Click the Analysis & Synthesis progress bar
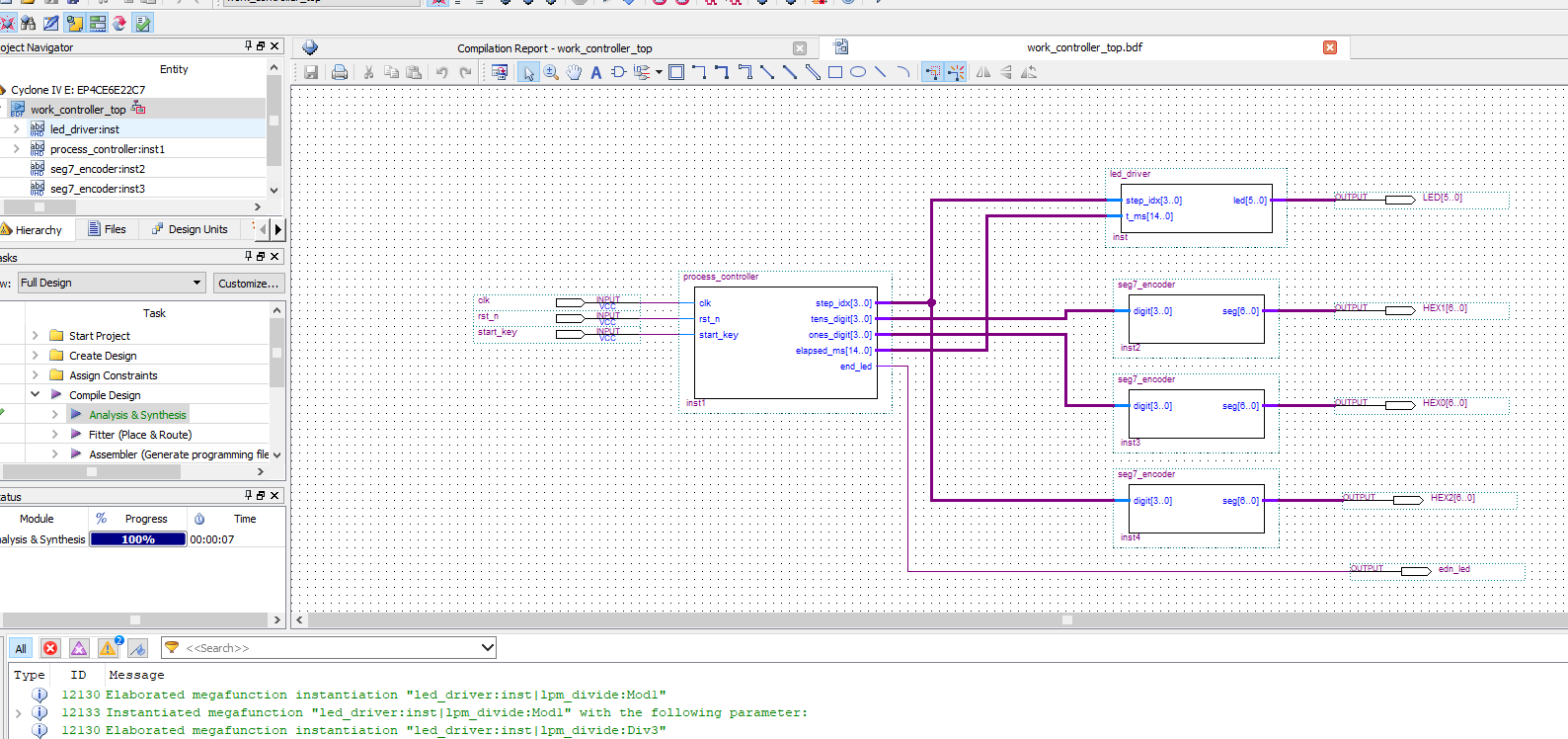Viewport: 1568px width, 739px height. [138, 539]
